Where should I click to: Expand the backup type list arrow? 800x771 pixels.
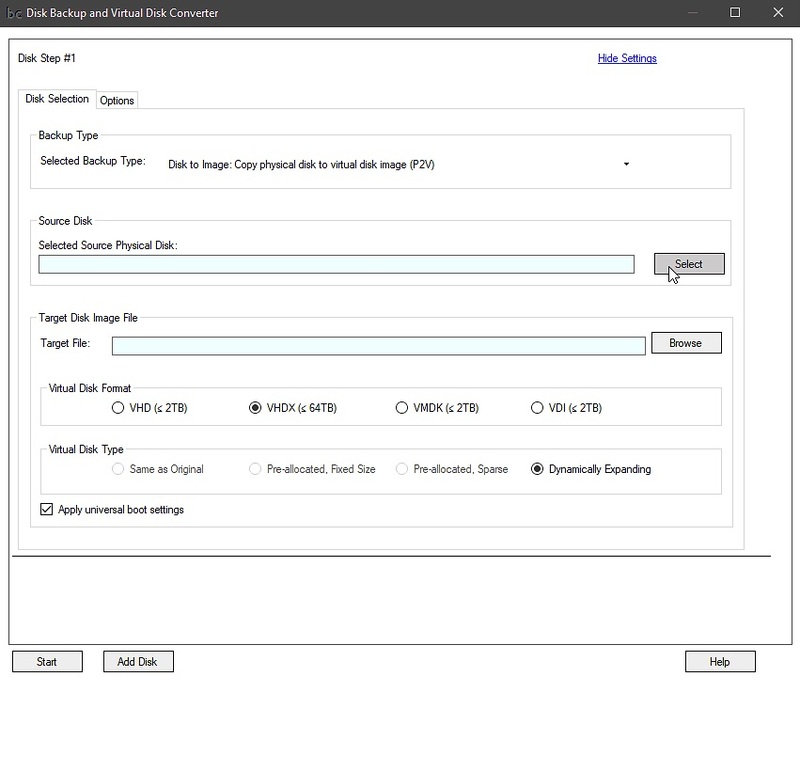[x=626, y=162]
